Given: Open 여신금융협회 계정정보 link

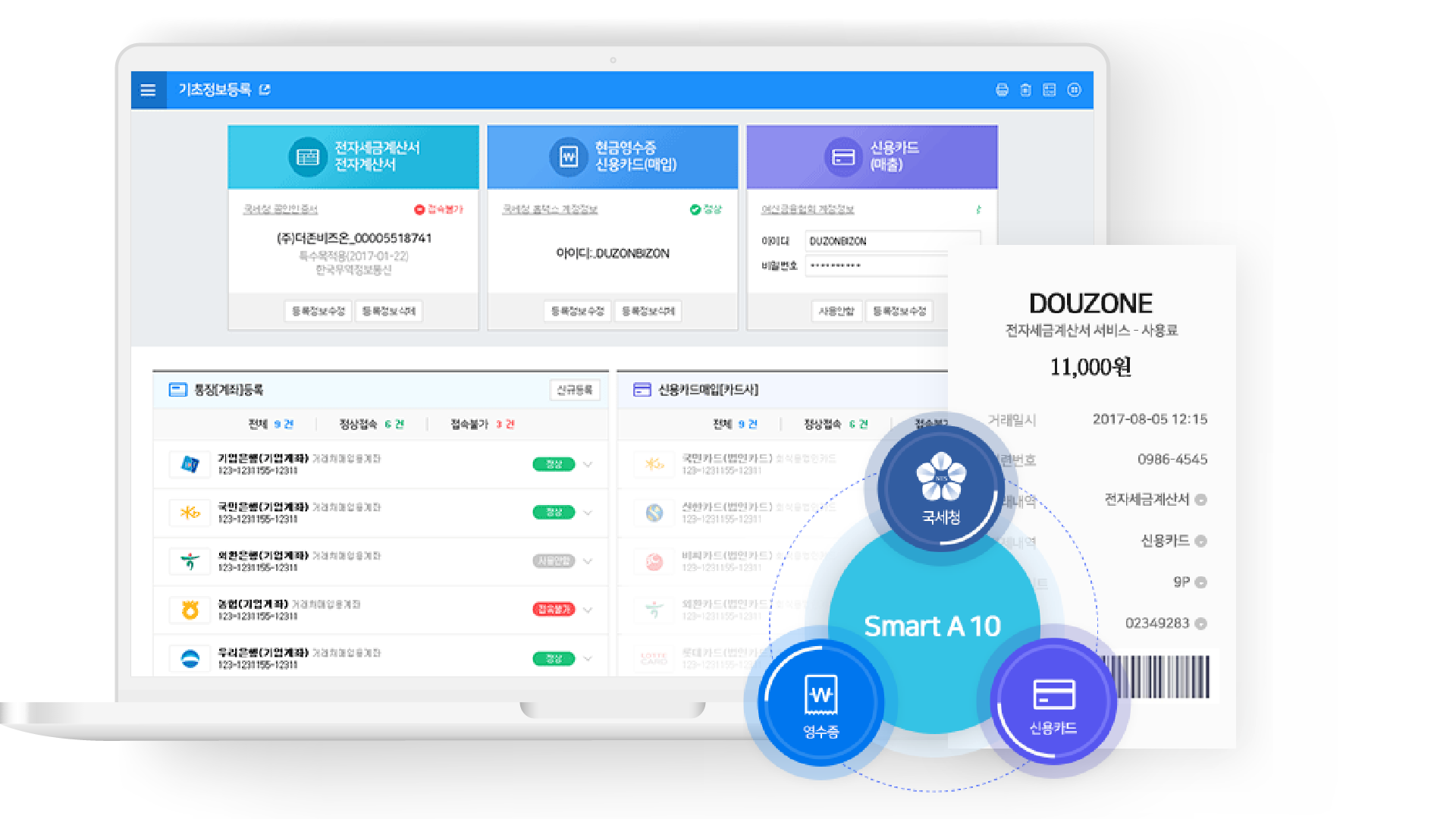Looking at the screenshot, I should tap(808, 209).
